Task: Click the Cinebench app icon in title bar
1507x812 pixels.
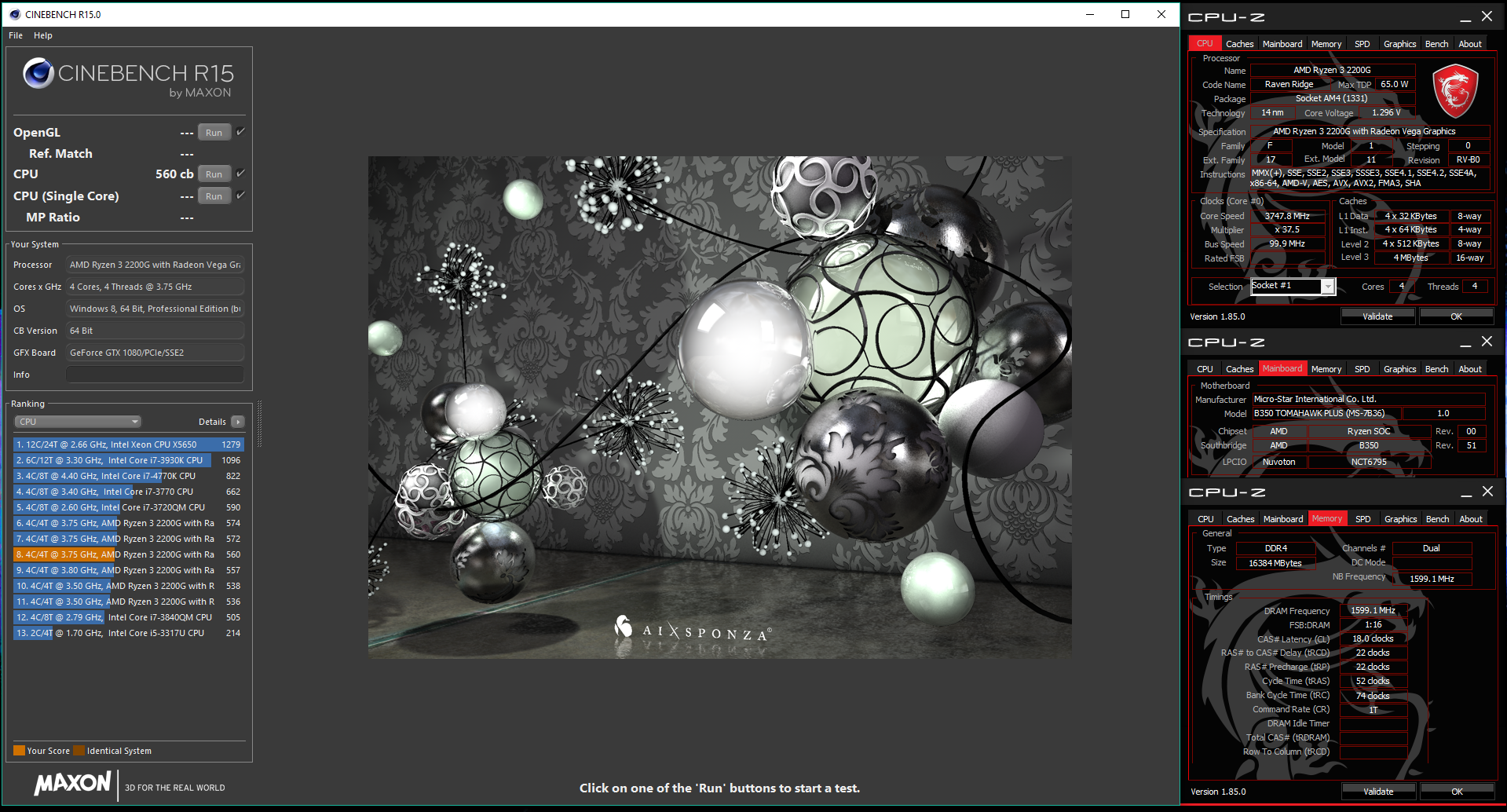Action: (x=14, y=14)
